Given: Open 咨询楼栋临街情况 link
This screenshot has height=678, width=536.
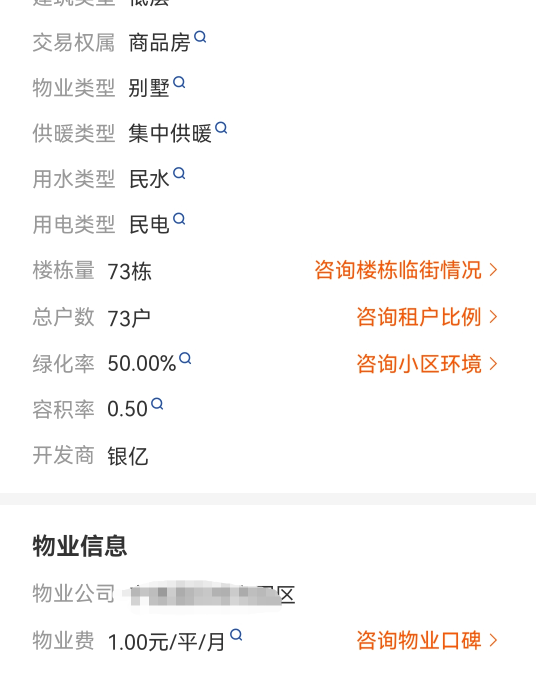Looking at the screenshot, I should click(x=398, y=270).
